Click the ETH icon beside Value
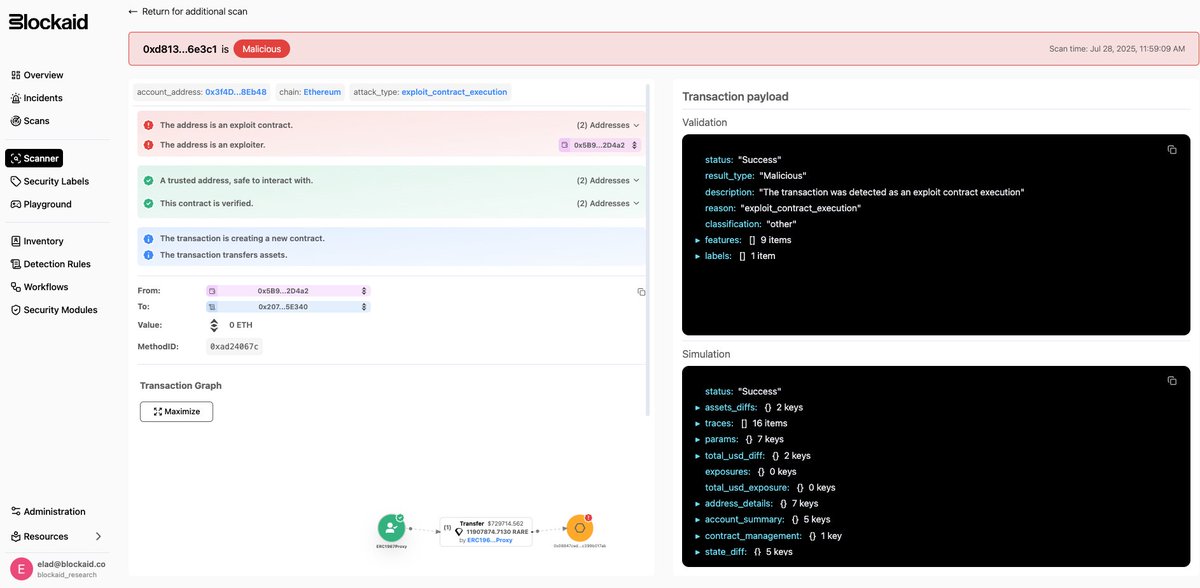The width and height of the screenshot is (1200, 588). pyautogui.click(x=214, y=325)
